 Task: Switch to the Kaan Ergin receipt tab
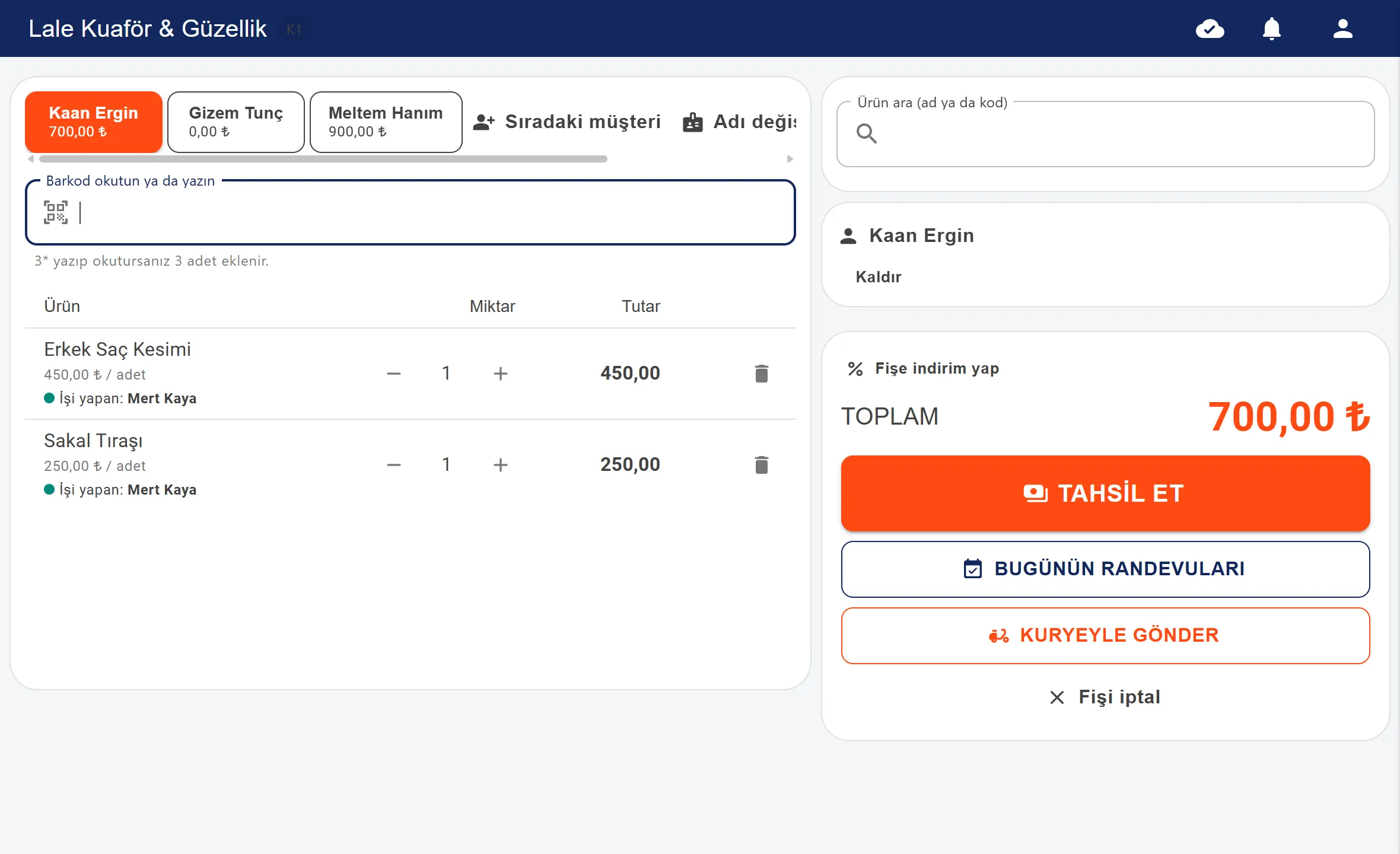coord(94,122)
